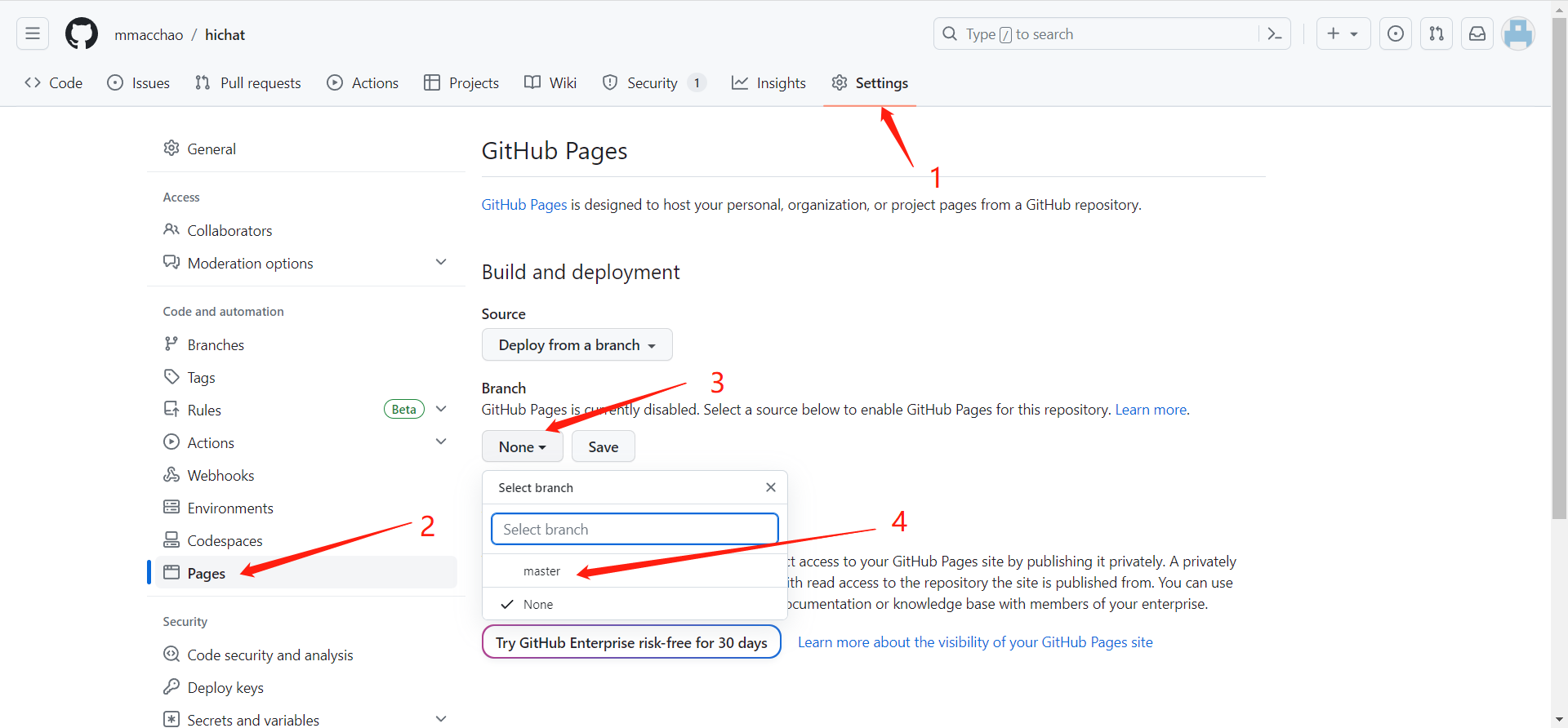Open Rules settings
Screen dimensions: 1568x728
point(204,410)
